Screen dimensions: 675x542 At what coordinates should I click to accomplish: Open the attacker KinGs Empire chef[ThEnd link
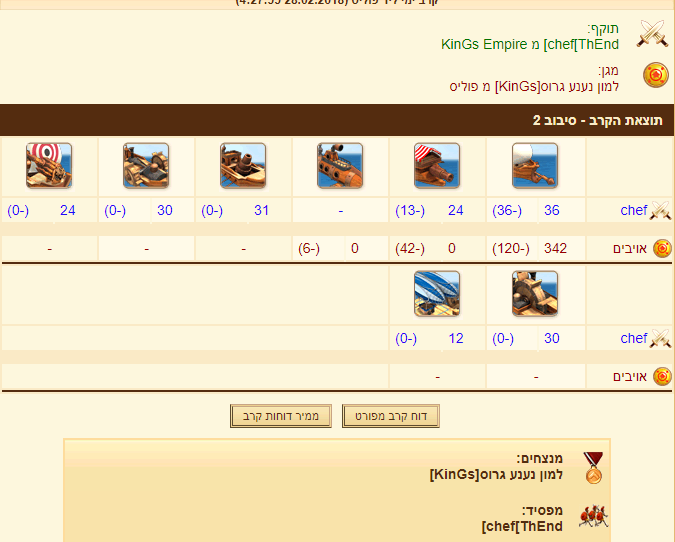[529, 44]
